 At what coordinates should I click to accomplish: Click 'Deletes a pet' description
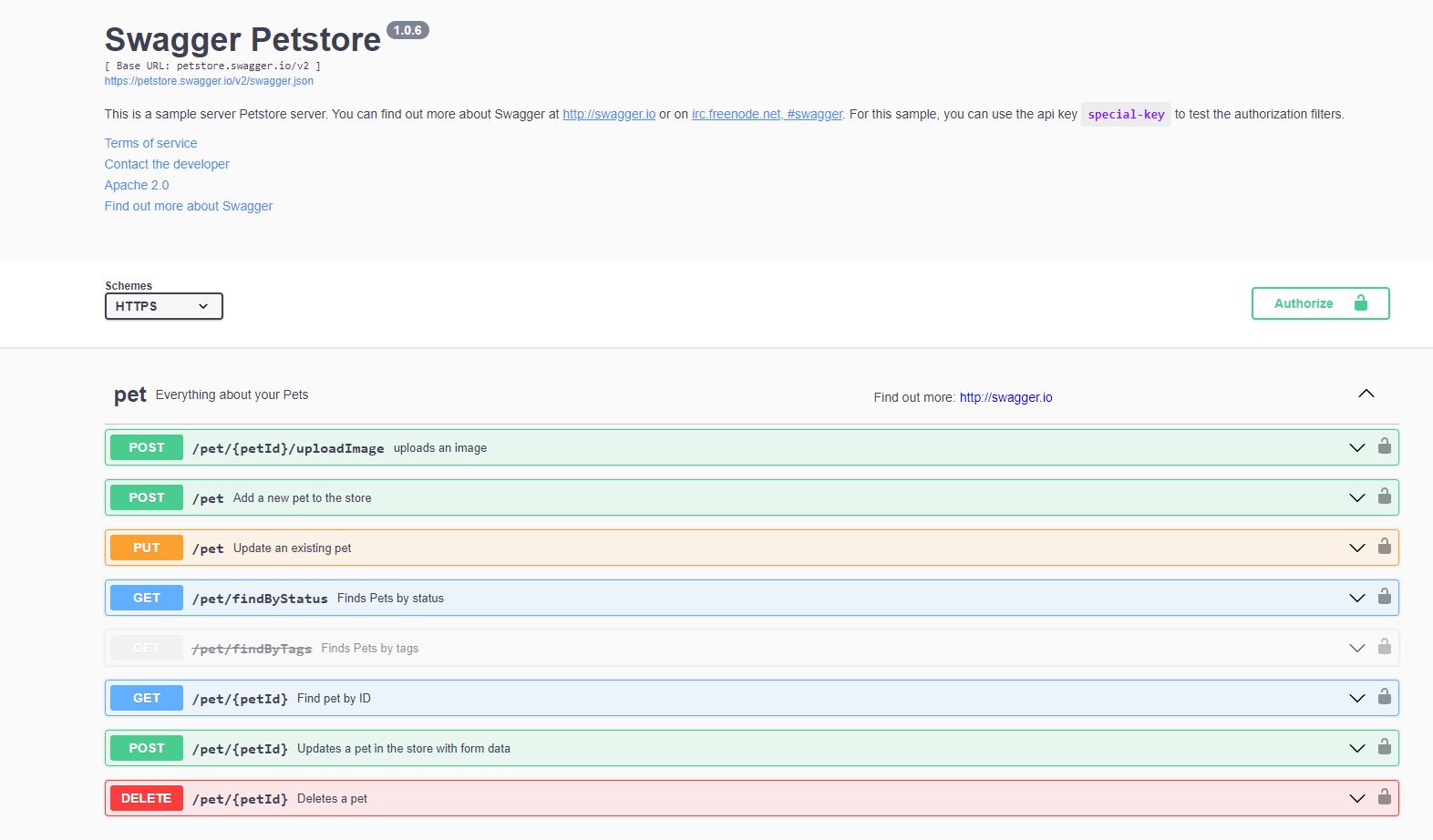pyautogui.click(x=332, y=798)
